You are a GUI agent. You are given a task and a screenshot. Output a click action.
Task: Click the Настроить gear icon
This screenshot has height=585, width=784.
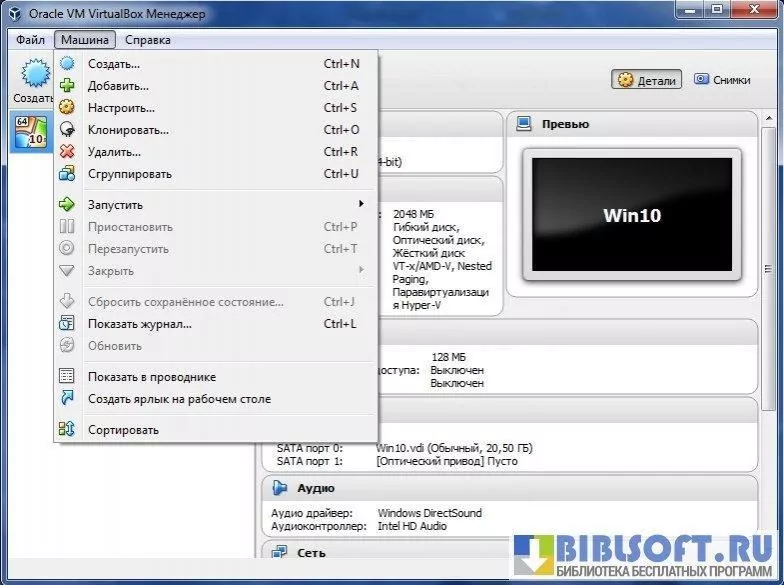pos(67,108)
